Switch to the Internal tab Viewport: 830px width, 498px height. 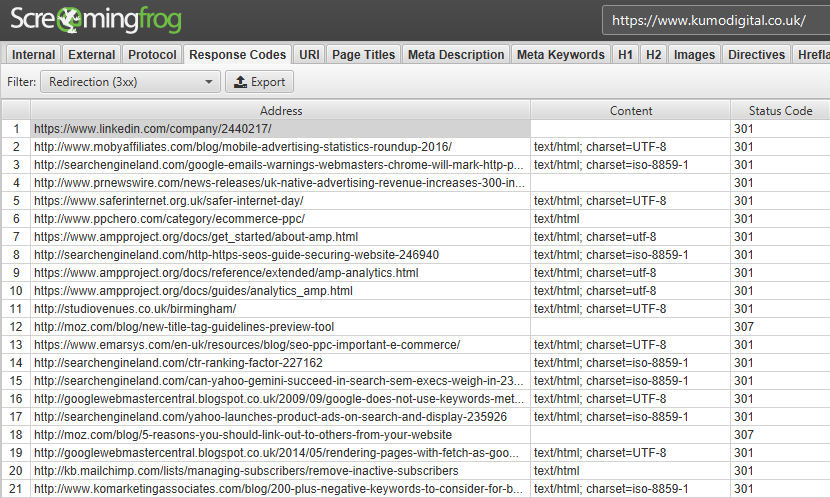pos(33,55)
